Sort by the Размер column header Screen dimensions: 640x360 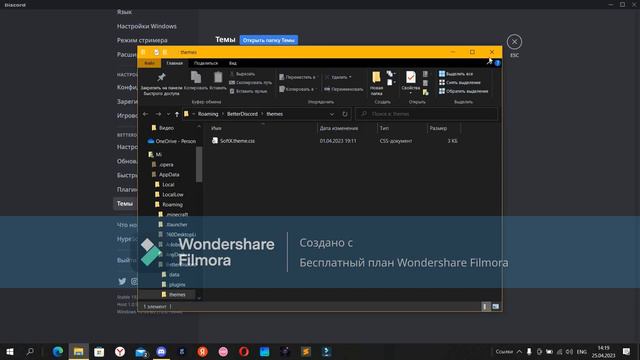click(444, 128)
